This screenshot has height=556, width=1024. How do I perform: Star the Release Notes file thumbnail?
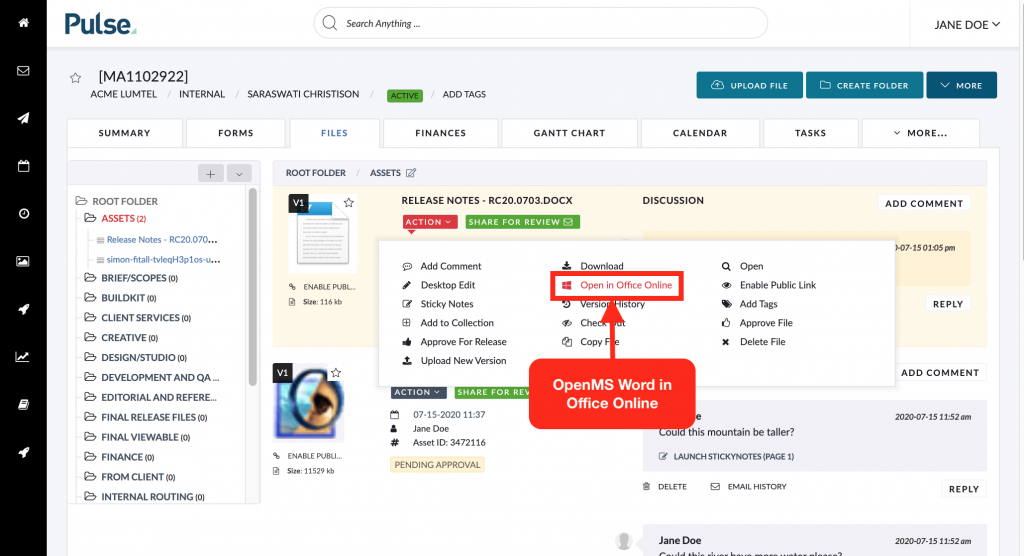(349, 203)
